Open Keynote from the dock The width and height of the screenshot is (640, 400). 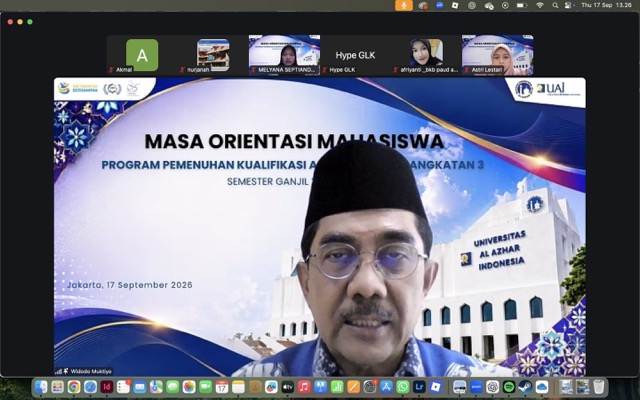[320, 387]
